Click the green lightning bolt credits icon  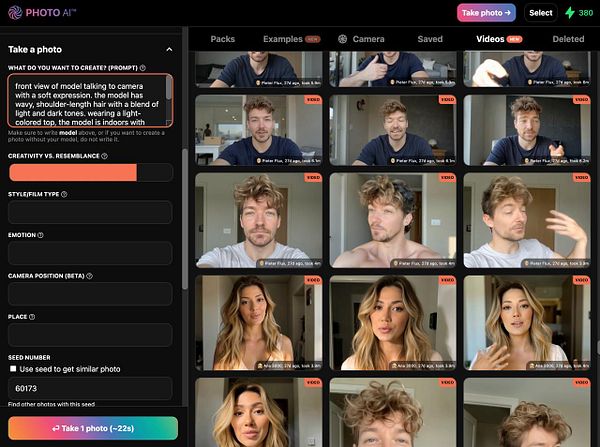point(570,13)
